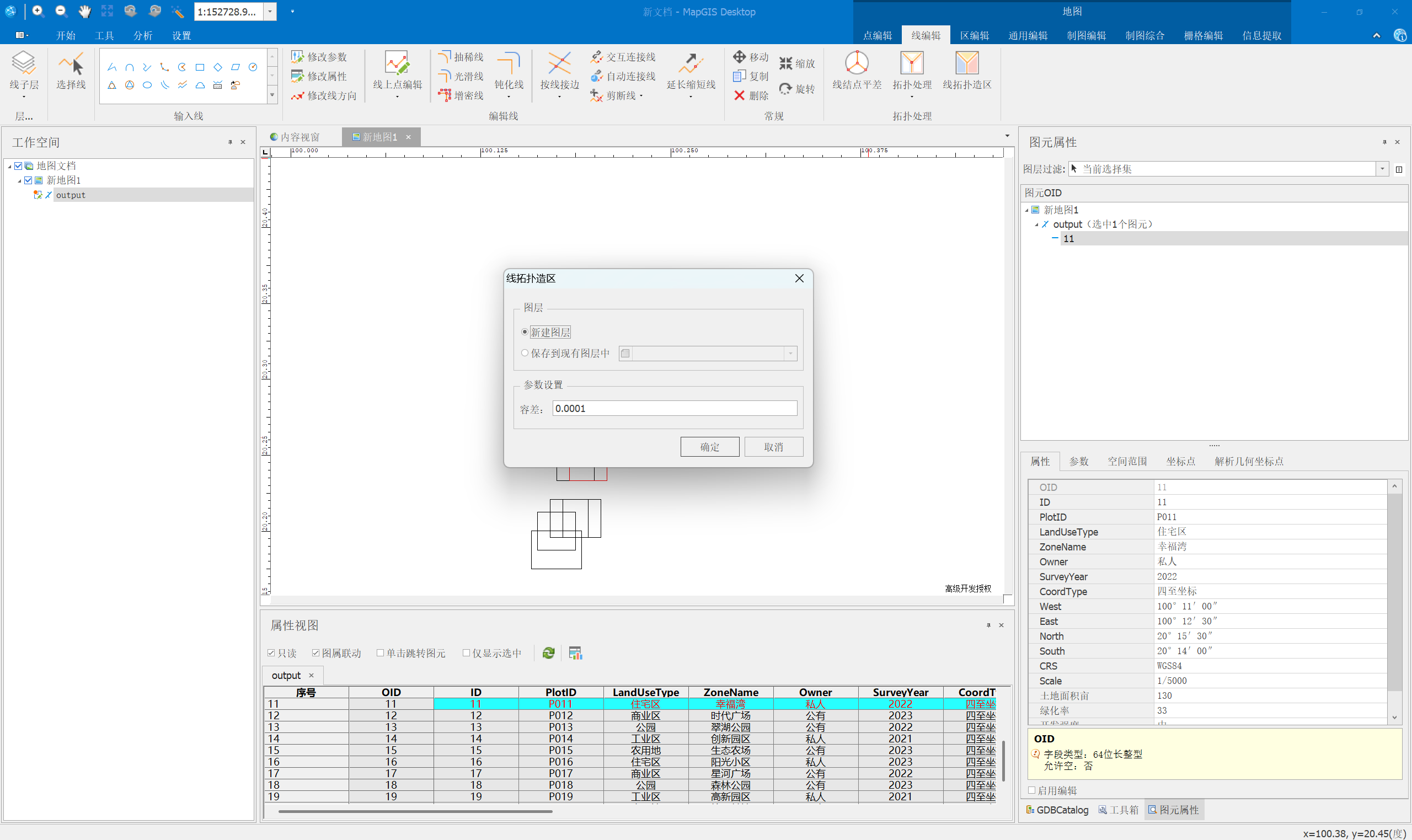This screenshot has height=840, width=1412.
Task: Select the 线结点平差 tool
Action: click(x=856, y=63)
